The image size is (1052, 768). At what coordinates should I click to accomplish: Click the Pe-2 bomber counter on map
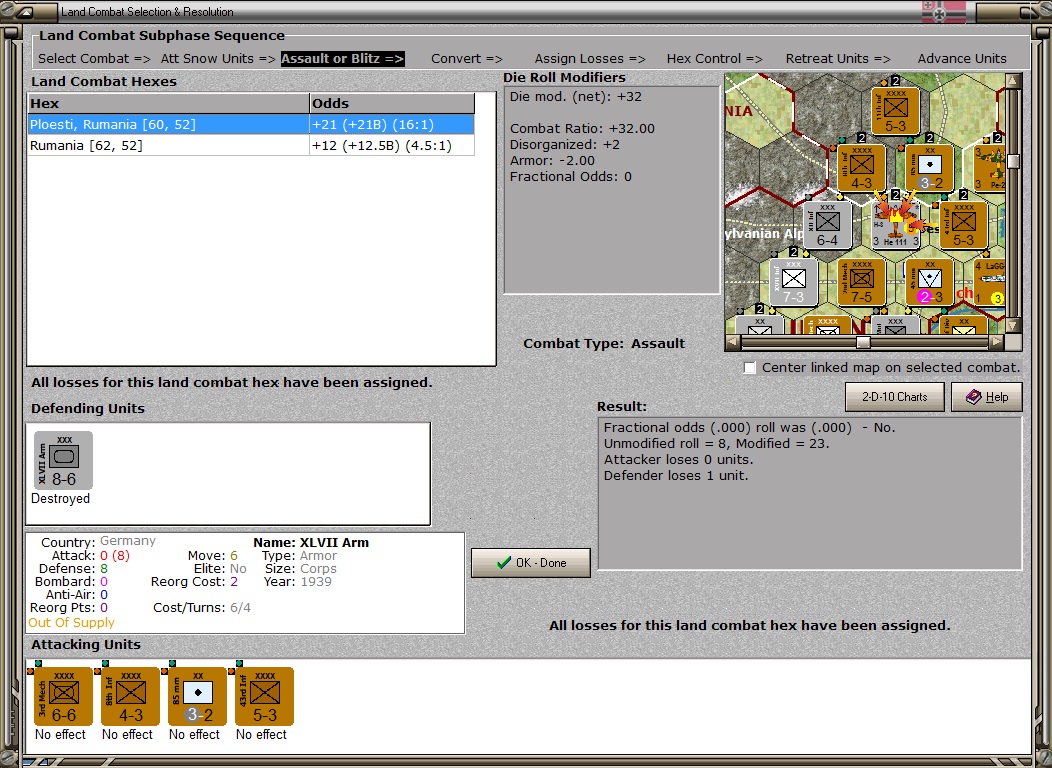(989, 168)
